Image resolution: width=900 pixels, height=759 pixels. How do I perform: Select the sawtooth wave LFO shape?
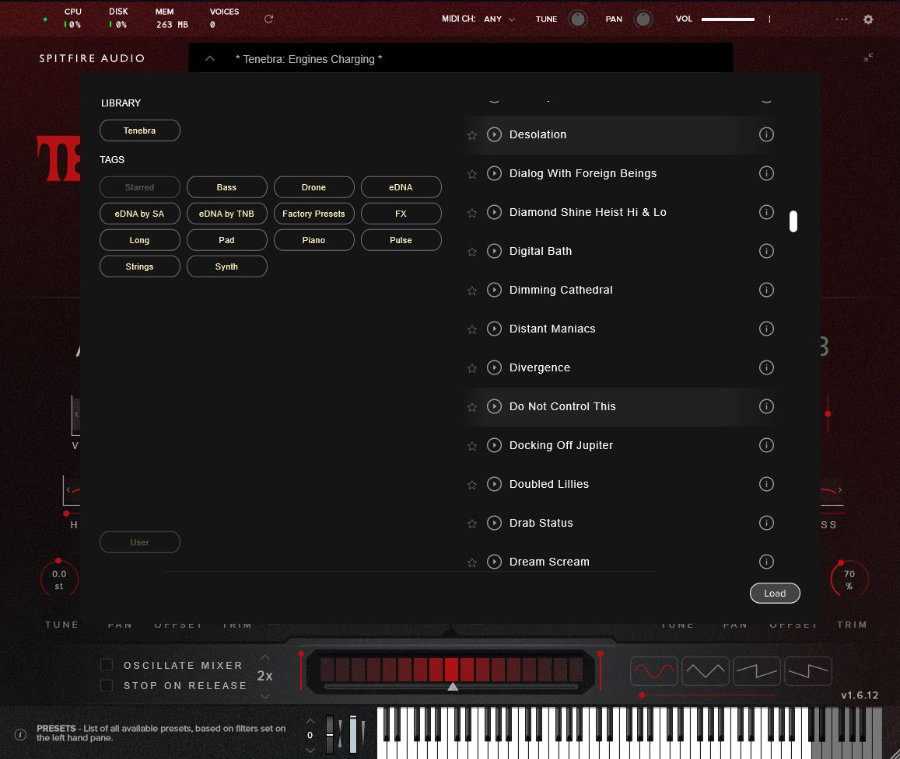(757, 671)
